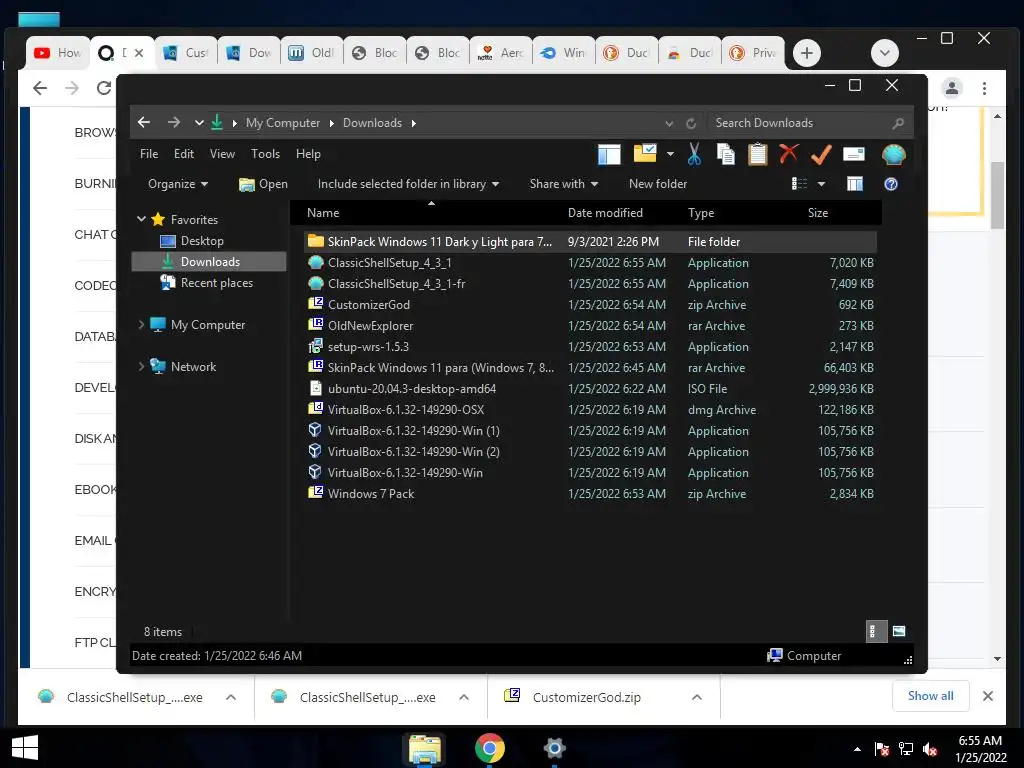Click the Explorer back arrow

pos(144,123)
